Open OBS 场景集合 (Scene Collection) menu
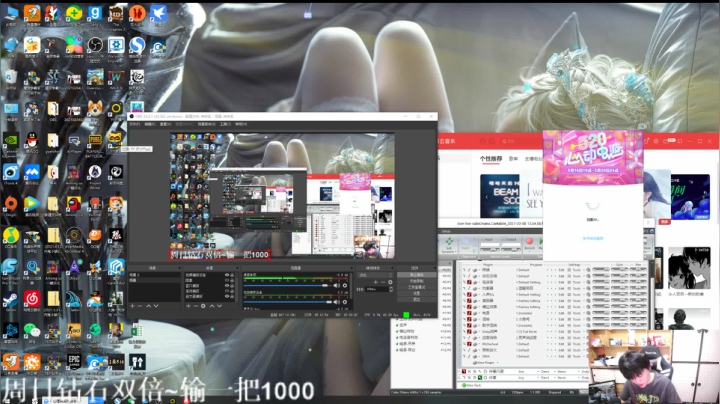The image size is (720, 404). tap(206, 124)
